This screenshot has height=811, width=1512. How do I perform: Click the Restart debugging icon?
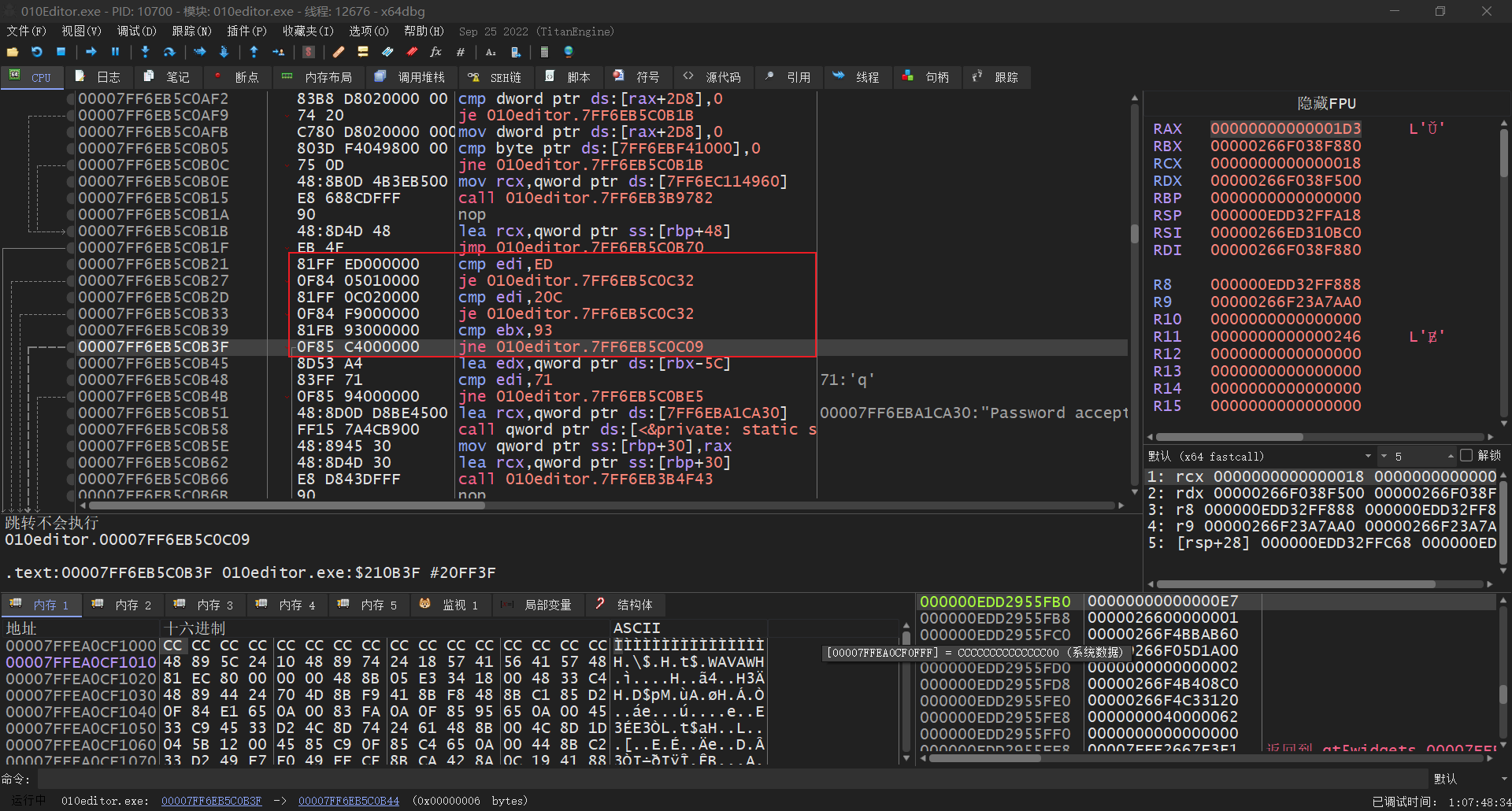point(37,52)
